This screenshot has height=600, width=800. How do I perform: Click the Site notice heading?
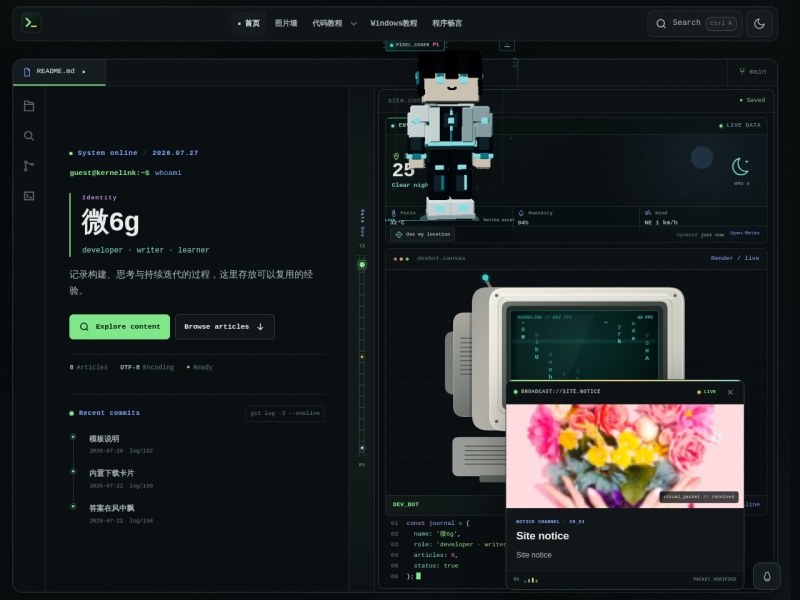coord(542,536)
